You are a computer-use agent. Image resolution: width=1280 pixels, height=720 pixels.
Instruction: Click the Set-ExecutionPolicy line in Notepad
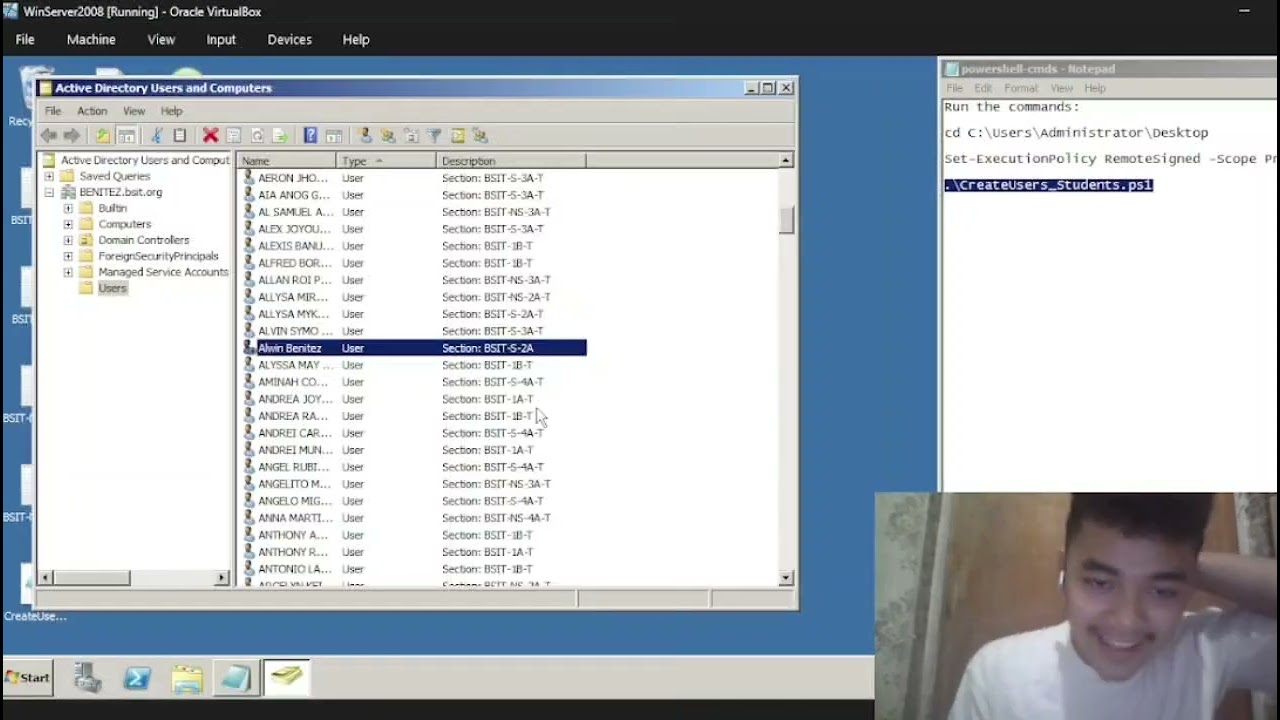(x=1110, y=159)
